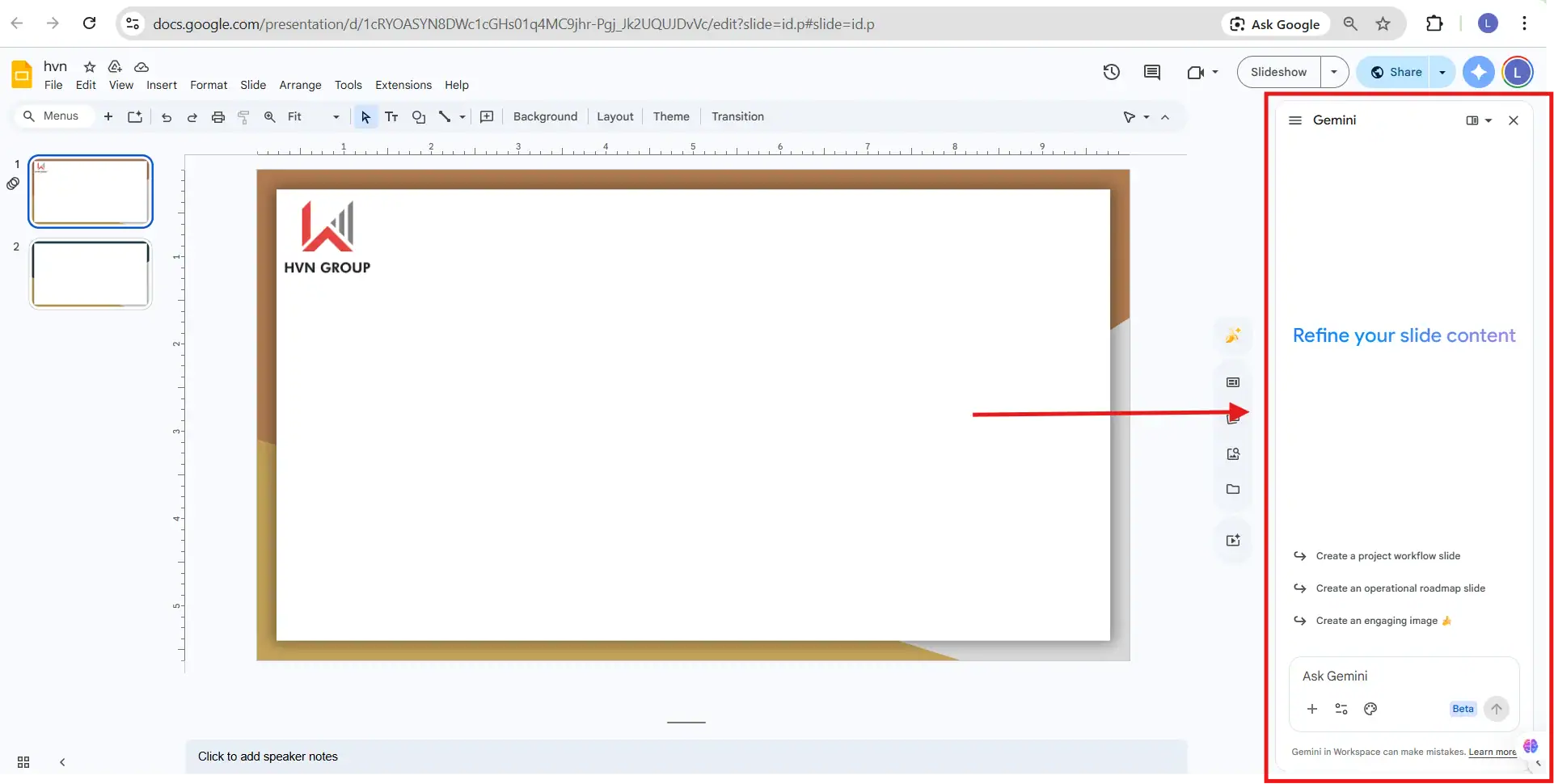Click the Gemini palette style icon
1554x784 pixels.
point(1370,709)
